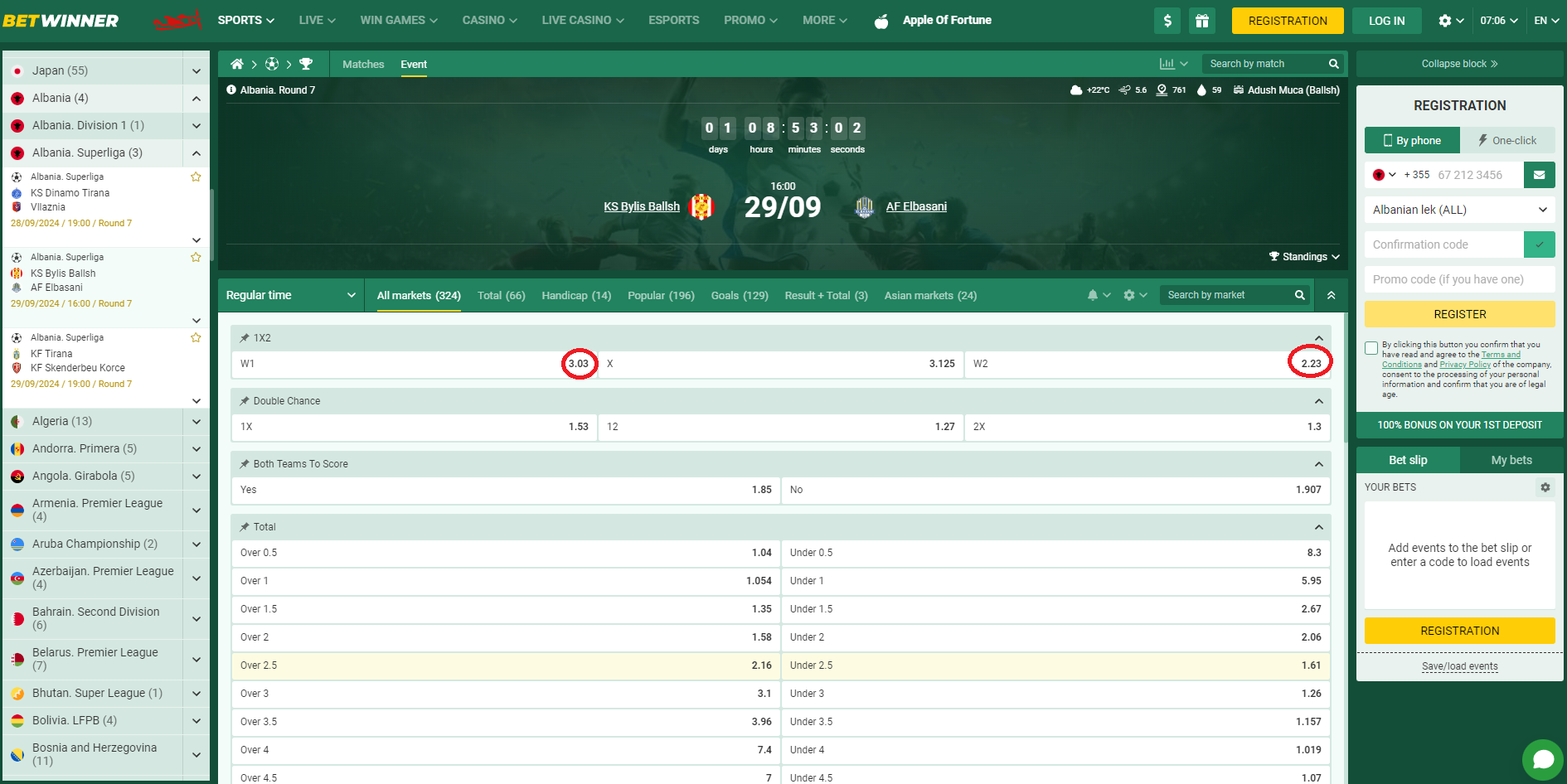Image resolution: width=1567 pixels, height=784 pixels.
Task: Favorite the KS Dinamo Tirana match star
Action: (196, 177)
